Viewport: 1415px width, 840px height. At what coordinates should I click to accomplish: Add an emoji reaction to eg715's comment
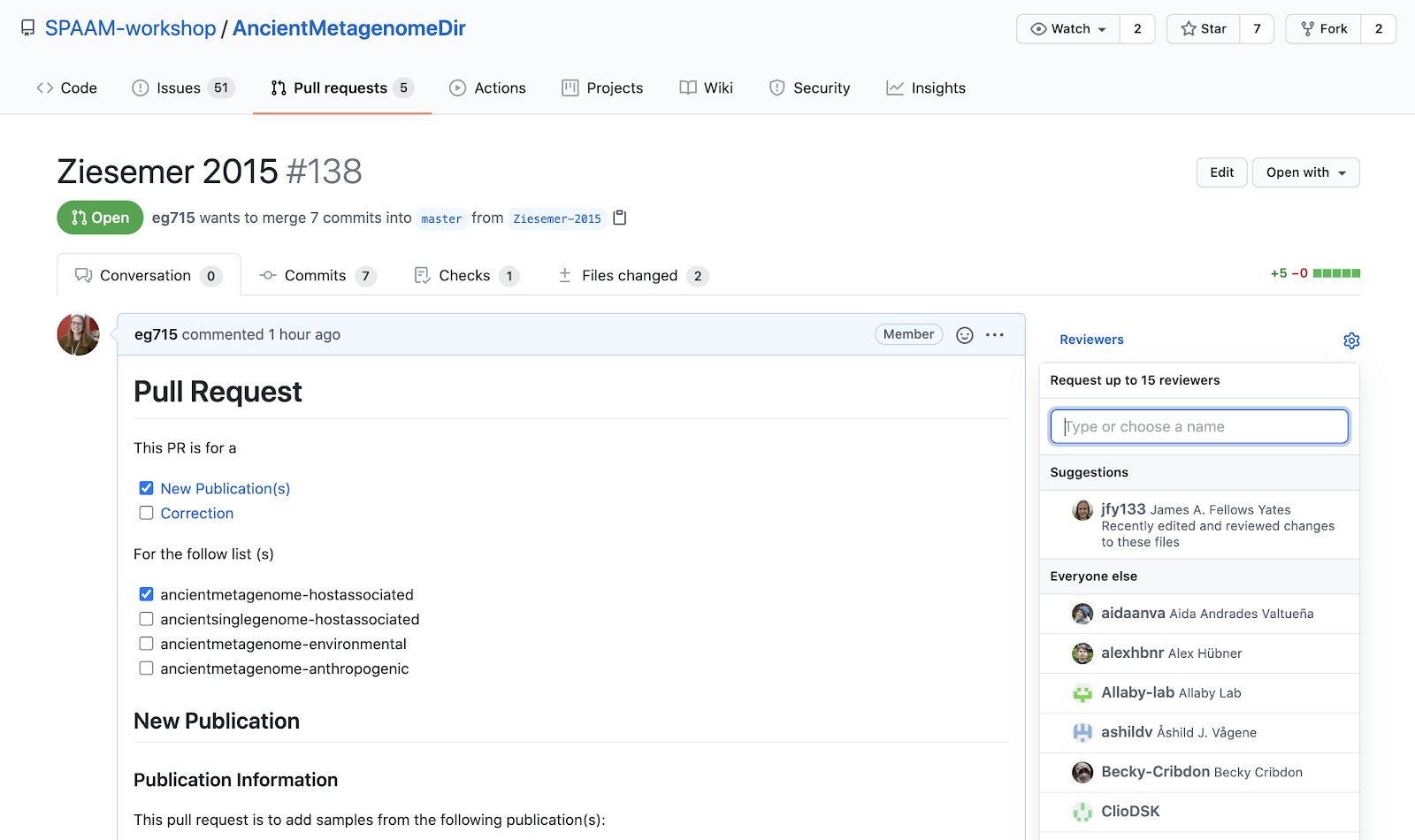click(x=965, y=335)
